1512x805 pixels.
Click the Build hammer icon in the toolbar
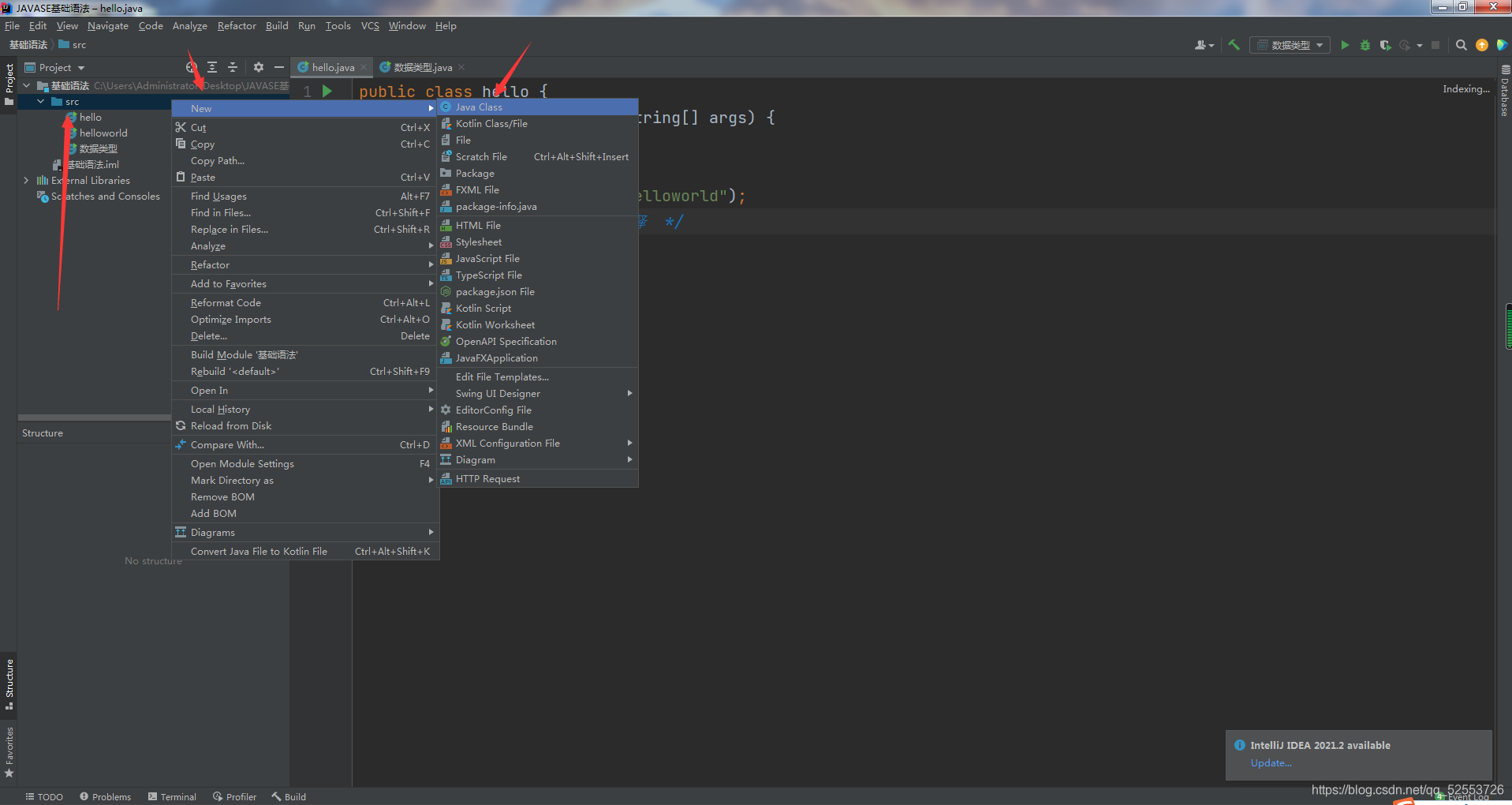1234,45
